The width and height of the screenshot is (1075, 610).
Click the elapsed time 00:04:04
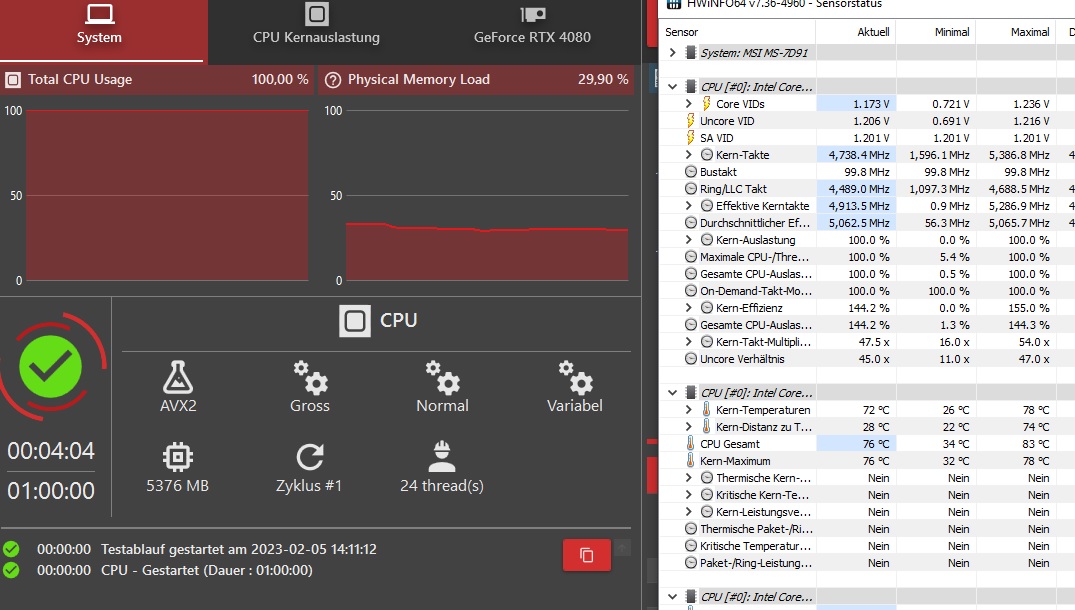tap(51, 451)
